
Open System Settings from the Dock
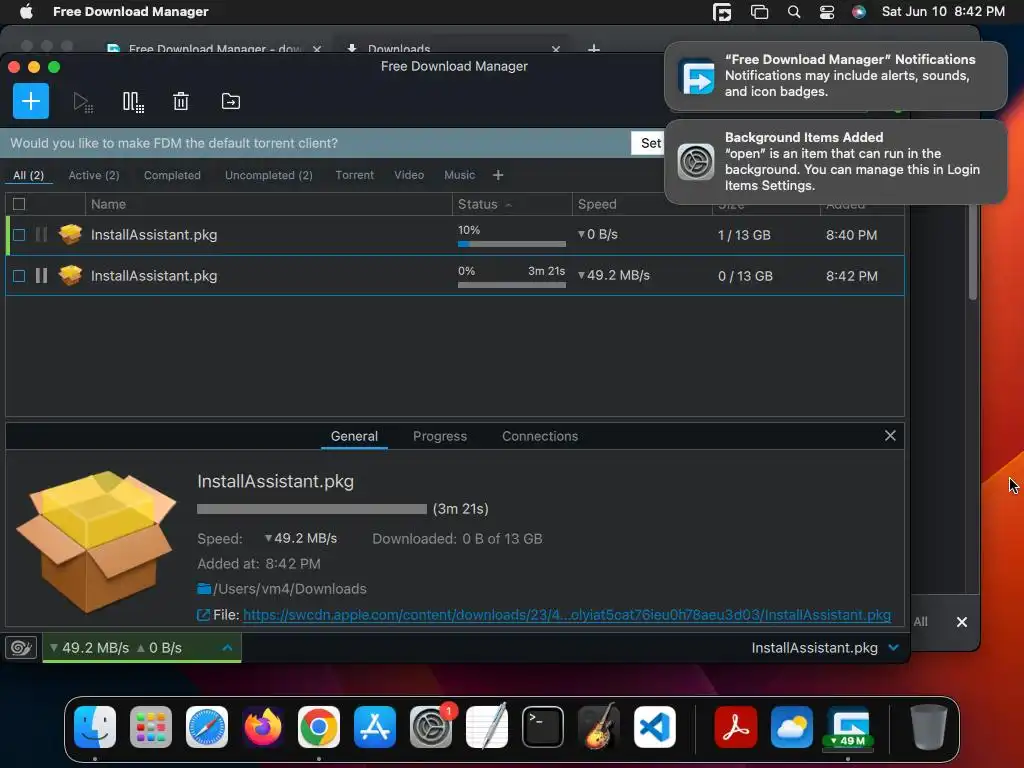coord(430,727)
